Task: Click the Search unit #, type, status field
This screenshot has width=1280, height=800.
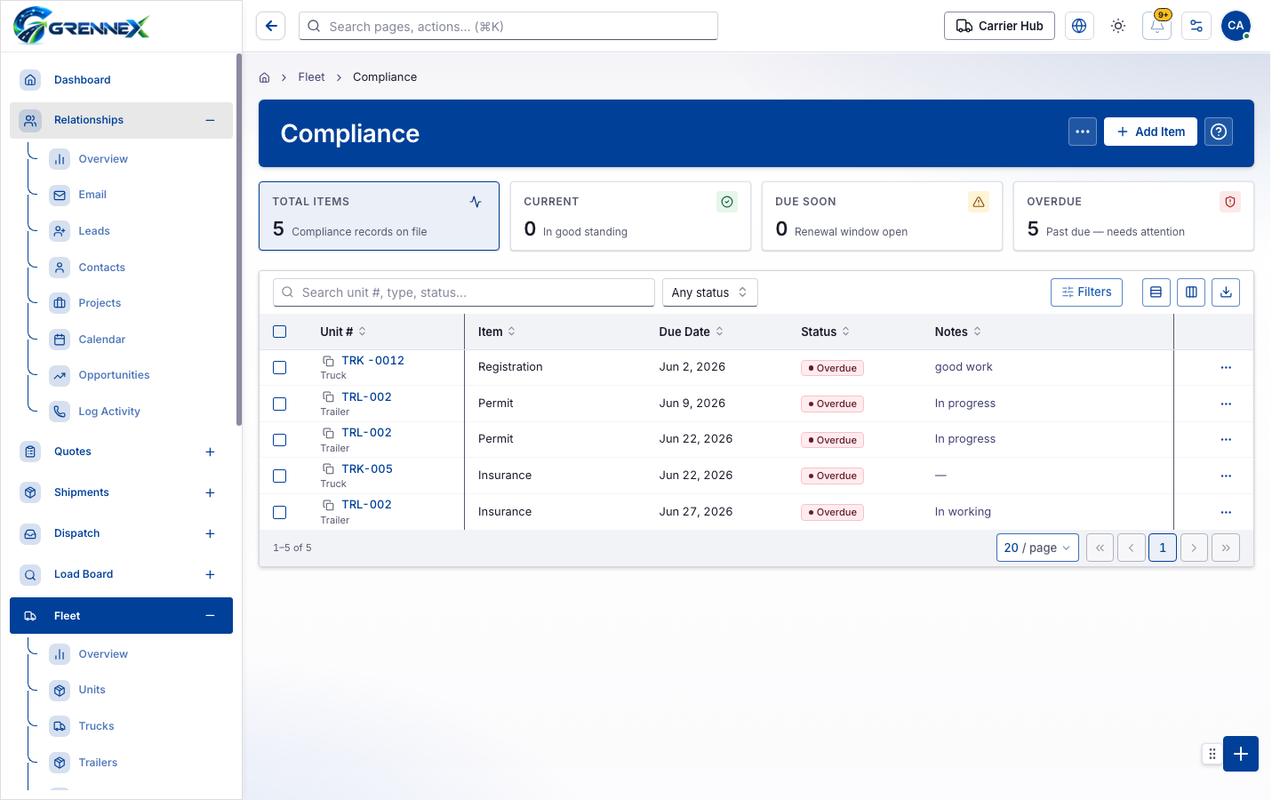Action: 464,292
